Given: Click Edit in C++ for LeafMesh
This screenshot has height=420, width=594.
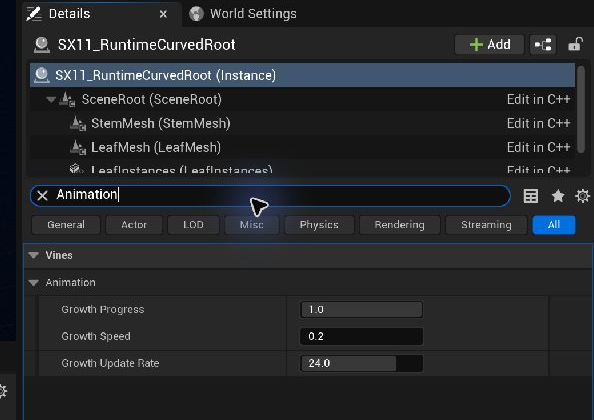Looking at the screenshot, I should (x=538, y=147).
